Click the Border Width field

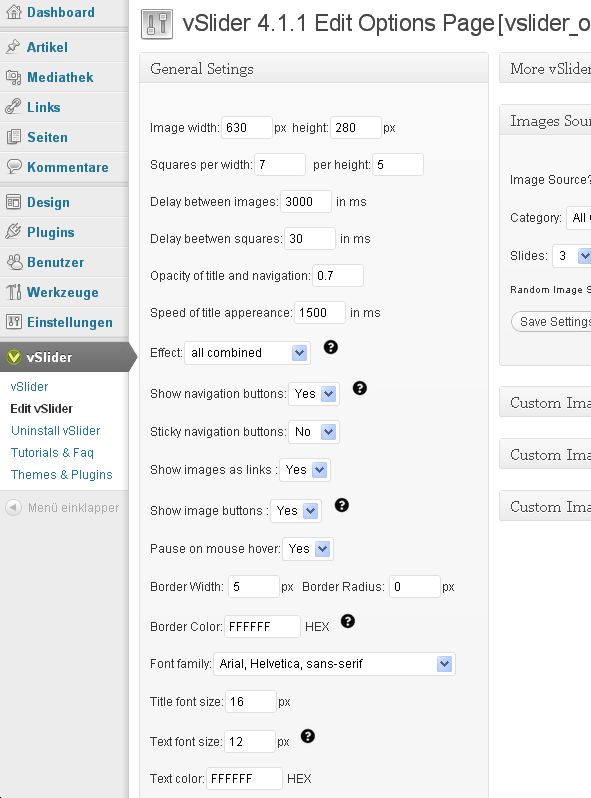(x=254, y=587)
